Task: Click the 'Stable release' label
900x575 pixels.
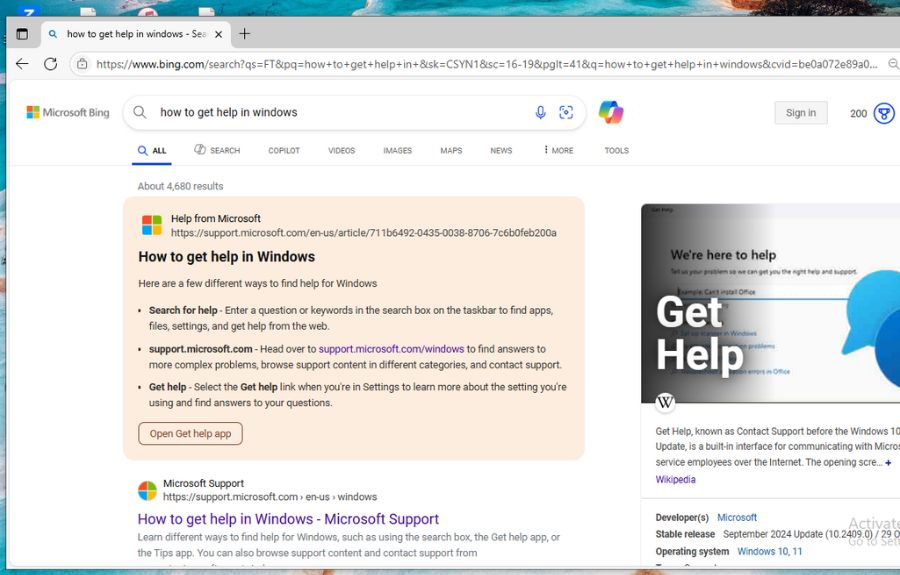Action: tap(685, 534)
